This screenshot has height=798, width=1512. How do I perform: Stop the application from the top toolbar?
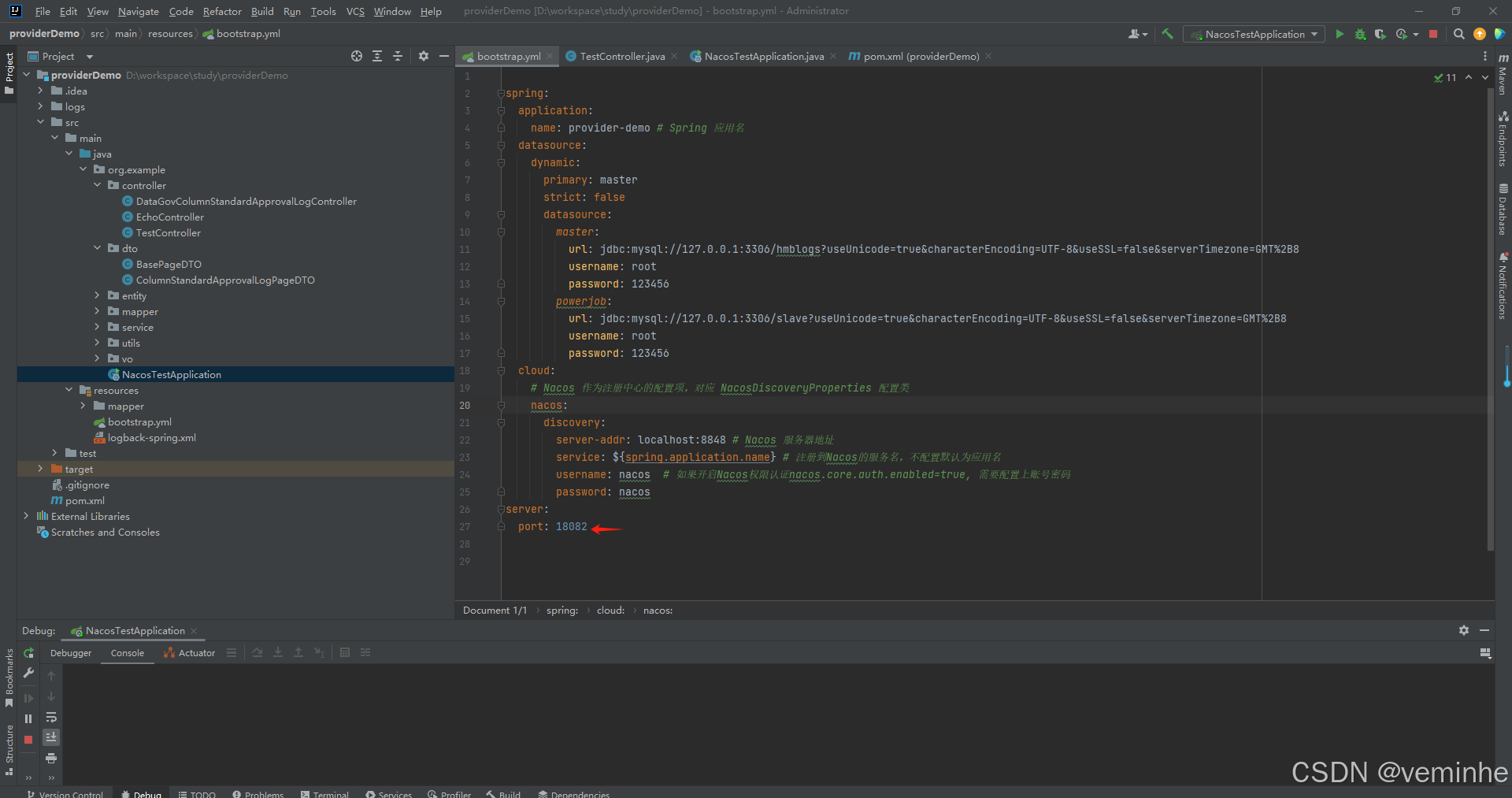[1433, 34]
